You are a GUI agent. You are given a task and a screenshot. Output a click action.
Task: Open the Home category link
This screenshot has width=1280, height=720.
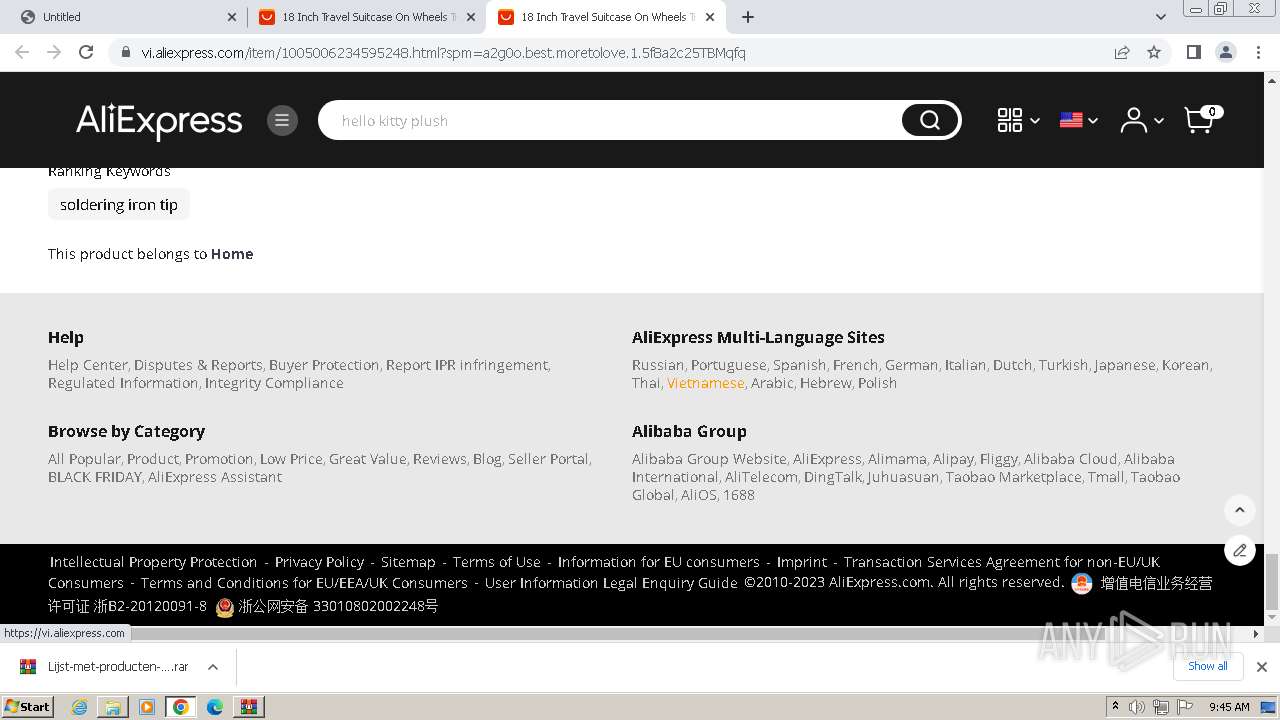(232, 254)
